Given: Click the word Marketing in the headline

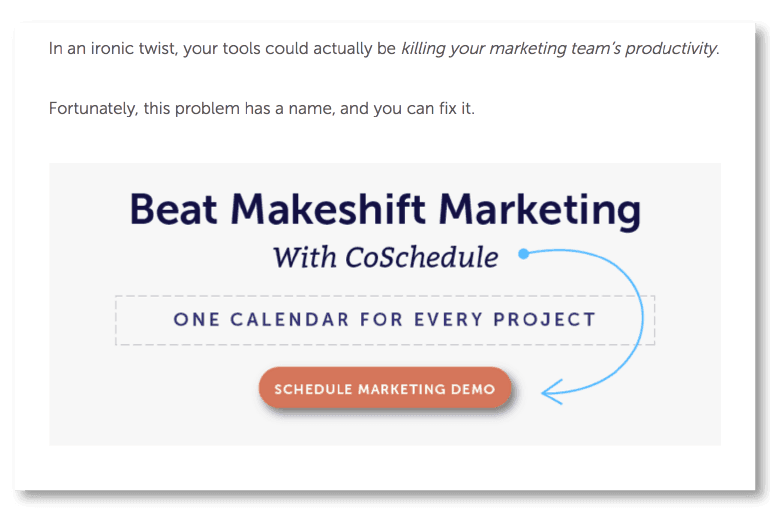Looking at the screenshot, I should pyautogui.click(x=540, y=211).
